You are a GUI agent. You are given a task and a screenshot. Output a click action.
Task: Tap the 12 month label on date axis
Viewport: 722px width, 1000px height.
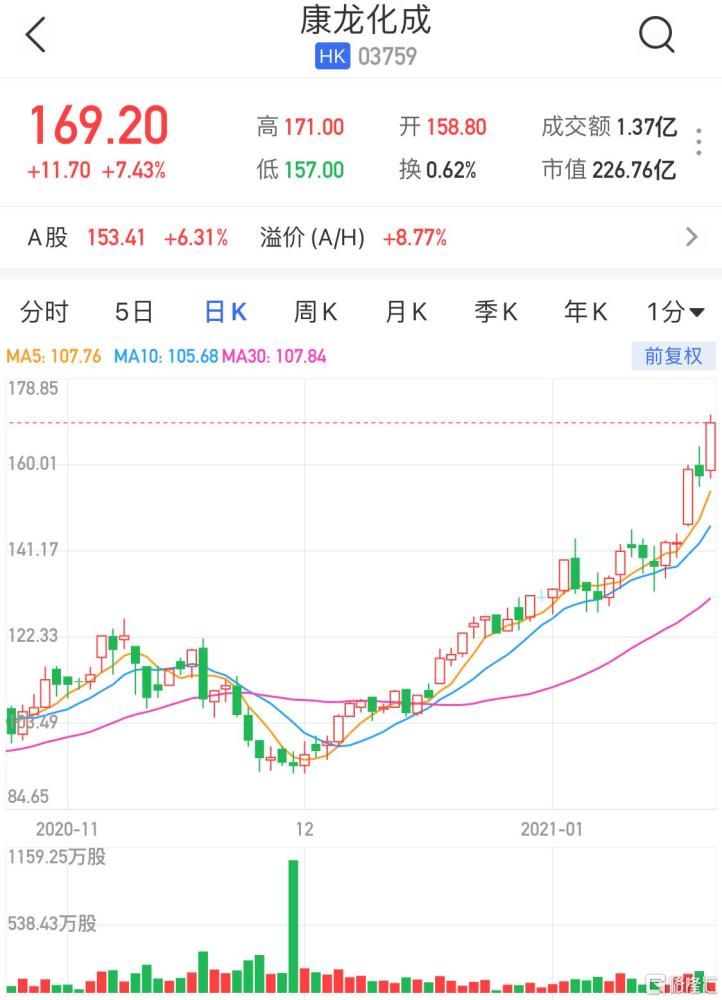point(304,829)
